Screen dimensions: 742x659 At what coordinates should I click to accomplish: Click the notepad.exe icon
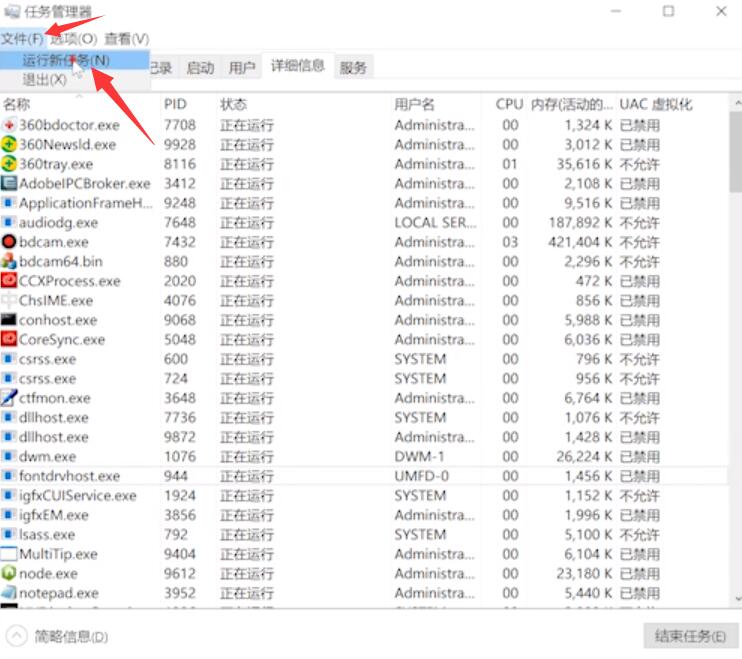(x=9, y=592)
